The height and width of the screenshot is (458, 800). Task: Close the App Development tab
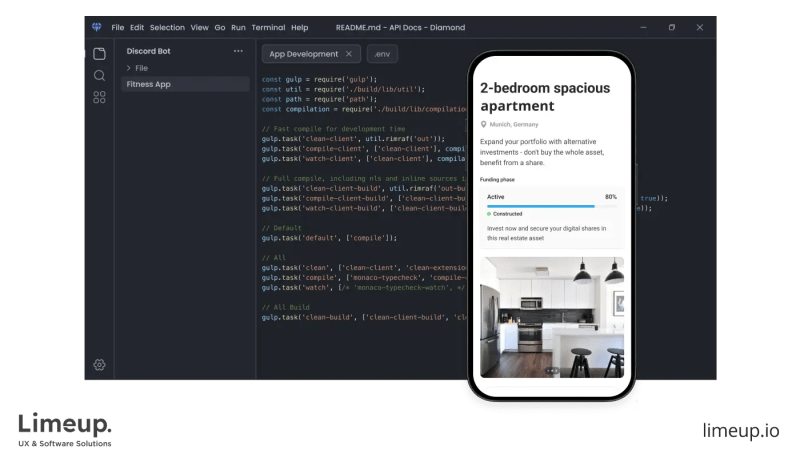[x=348, y=54]
